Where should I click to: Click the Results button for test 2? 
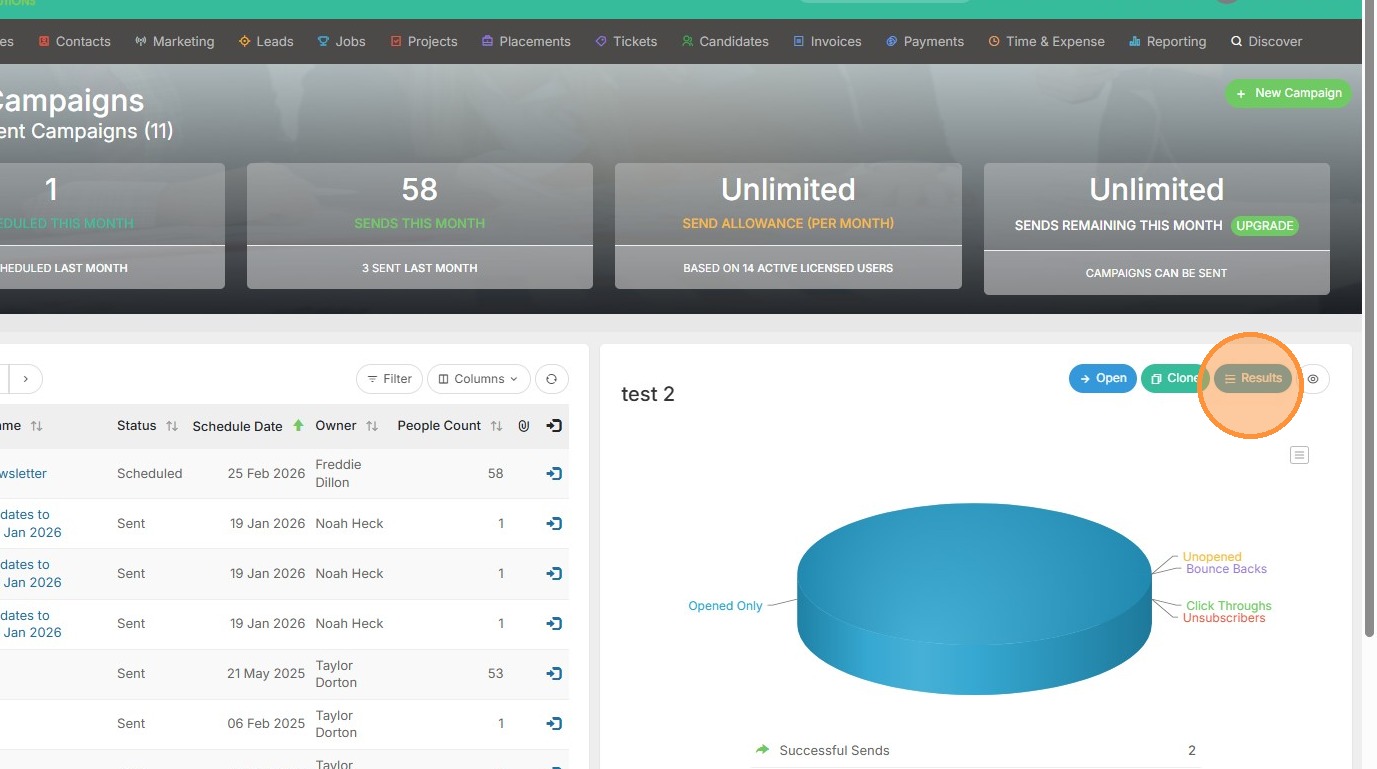1252,378
